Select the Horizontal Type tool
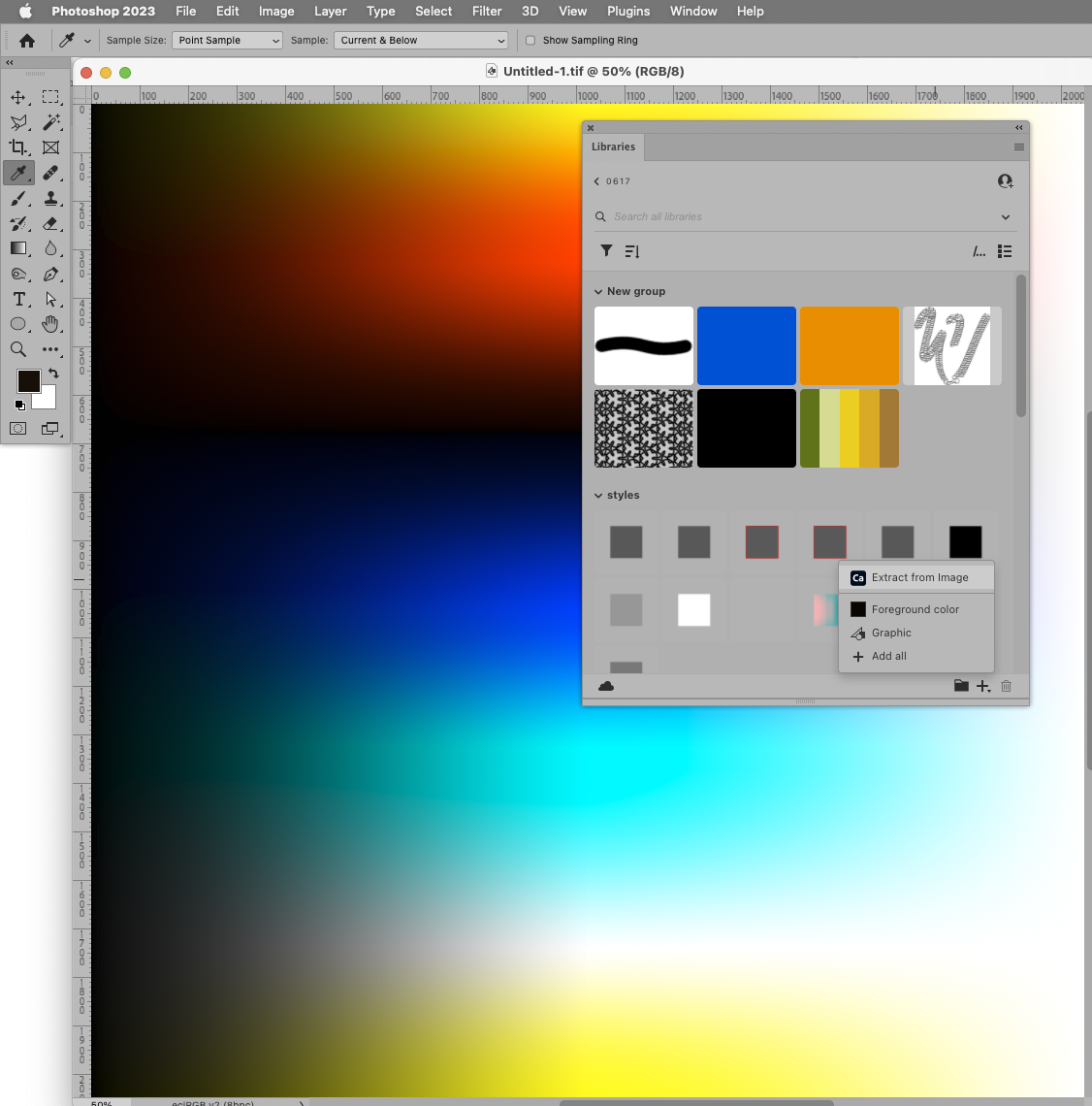 point(18,299)
